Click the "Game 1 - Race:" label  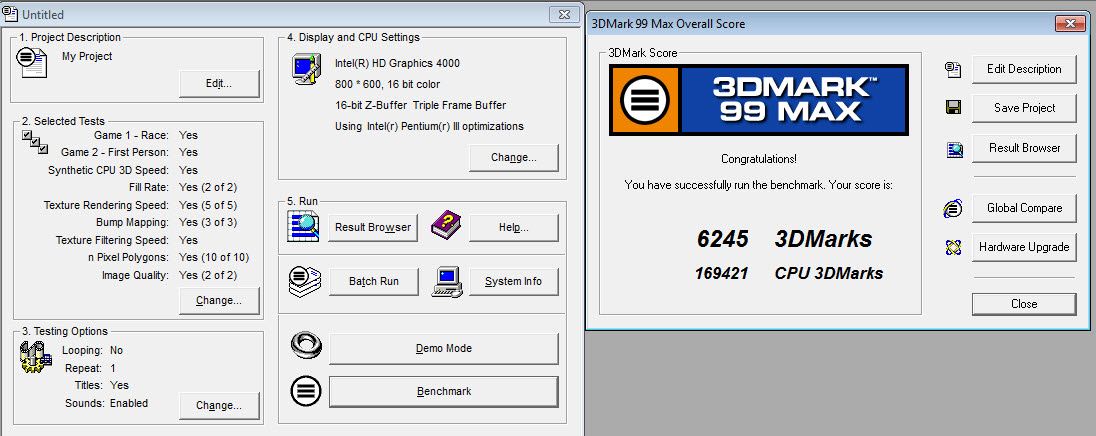coord(131,135)
